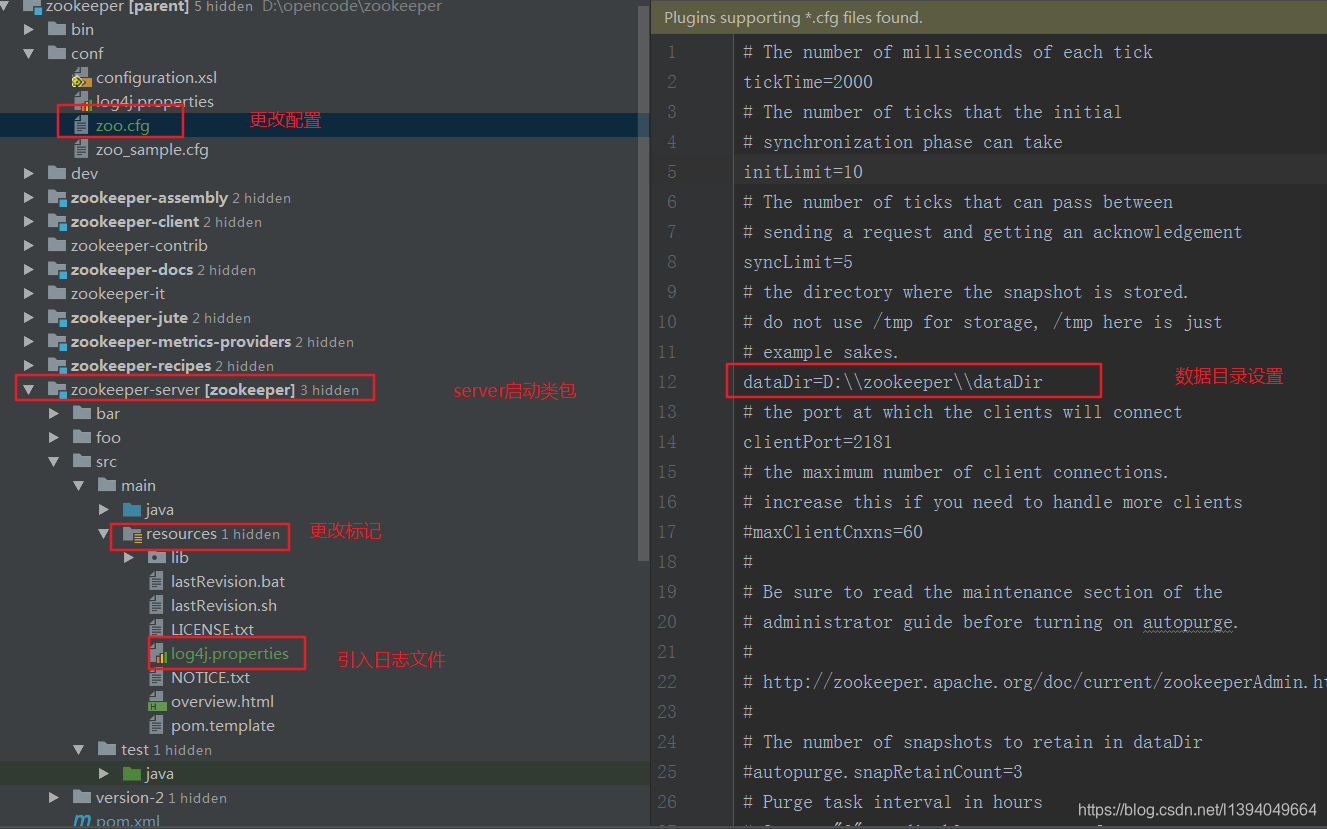The image size is (1327, 829).
Task: Click the clientPort=2181 line
Action: (x=818, y=442)
